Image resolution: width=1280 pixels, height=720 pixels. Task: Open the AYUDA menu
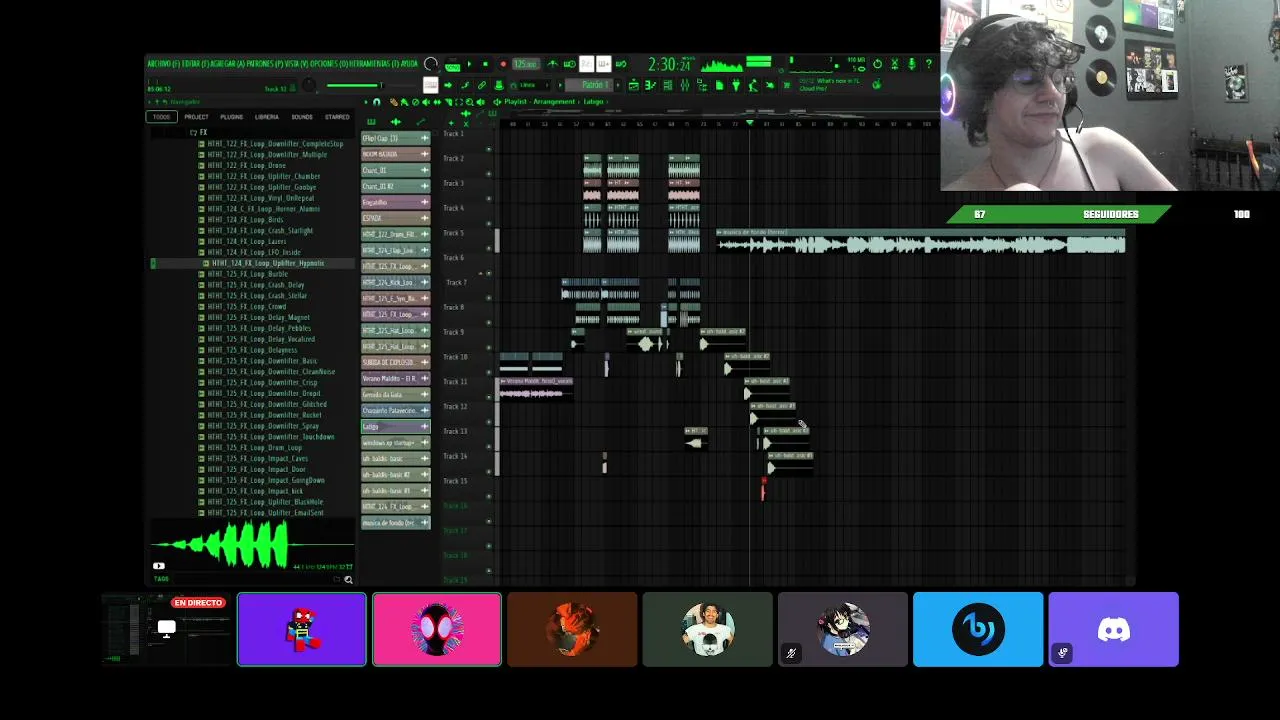point(409,64)
